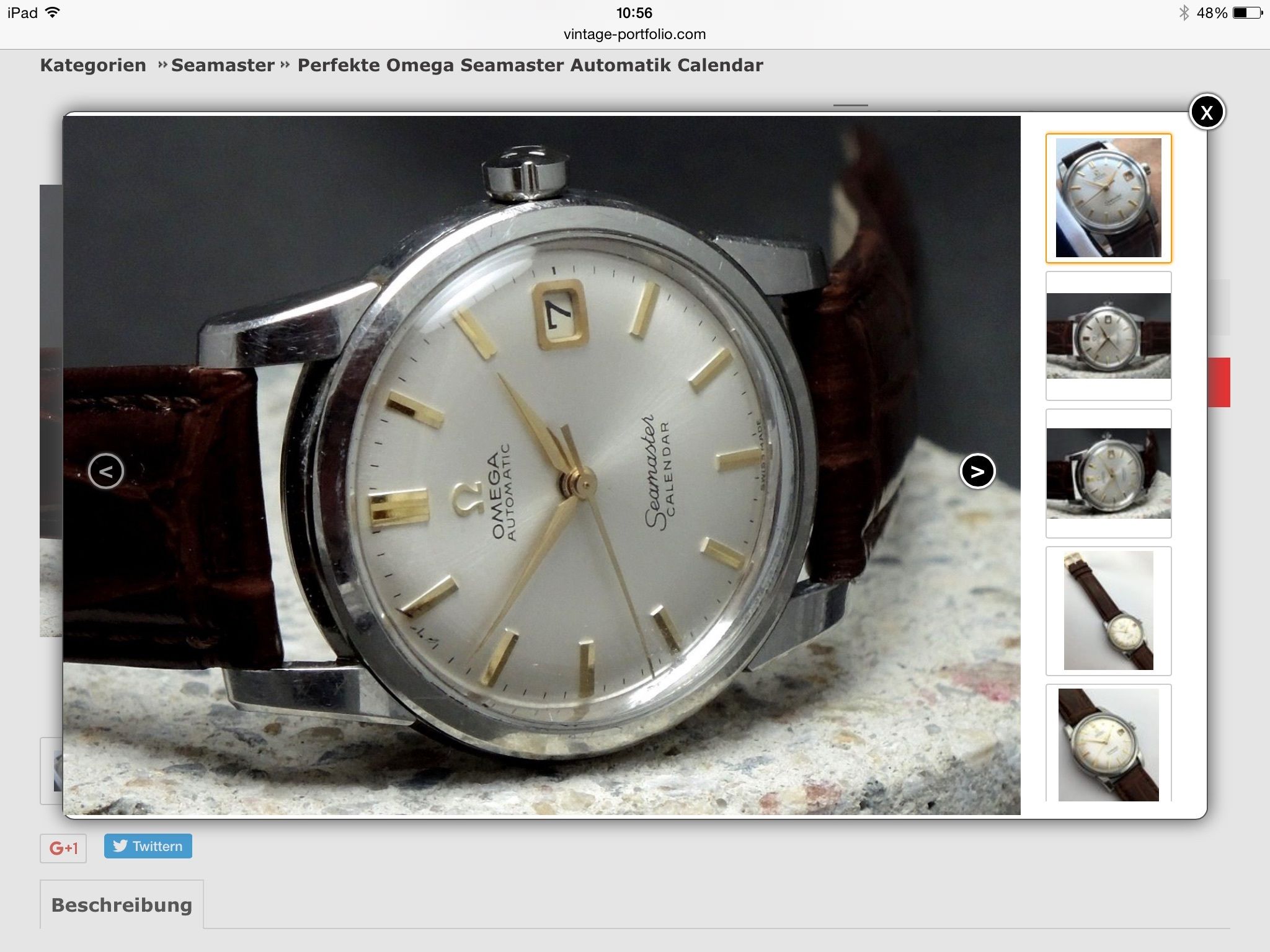The width and height of the screenshot is (1270, 952).
Task: Share via the Twittern button
Action: 148,846
